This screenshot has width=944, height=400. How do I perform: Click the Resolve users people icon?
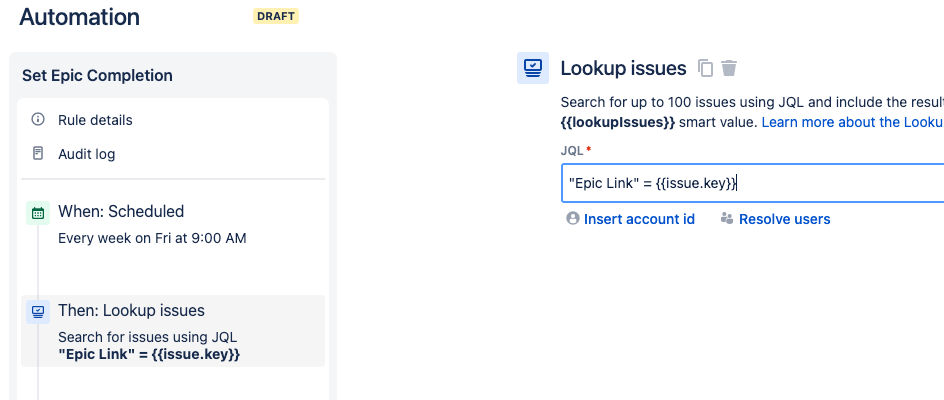pyautogui.click(x=727, y=218)
